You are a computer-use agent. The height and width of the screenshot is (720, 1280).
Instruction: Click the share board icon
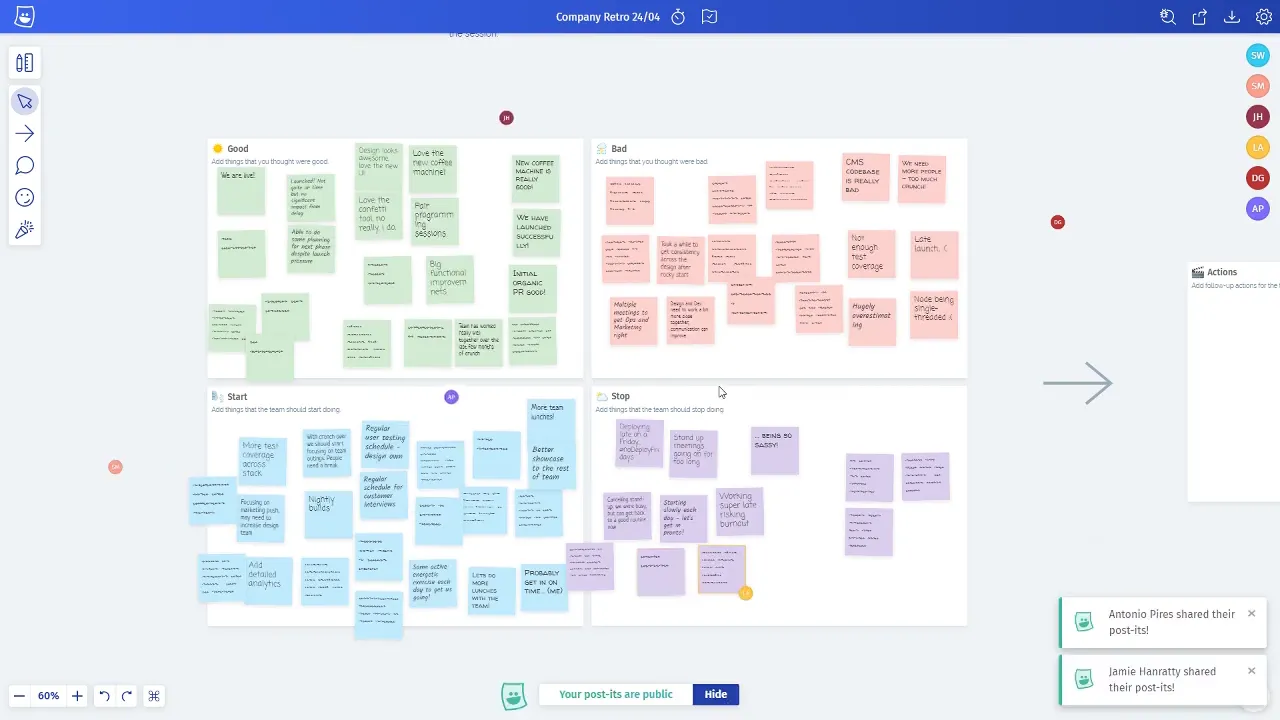point(1200,17)
